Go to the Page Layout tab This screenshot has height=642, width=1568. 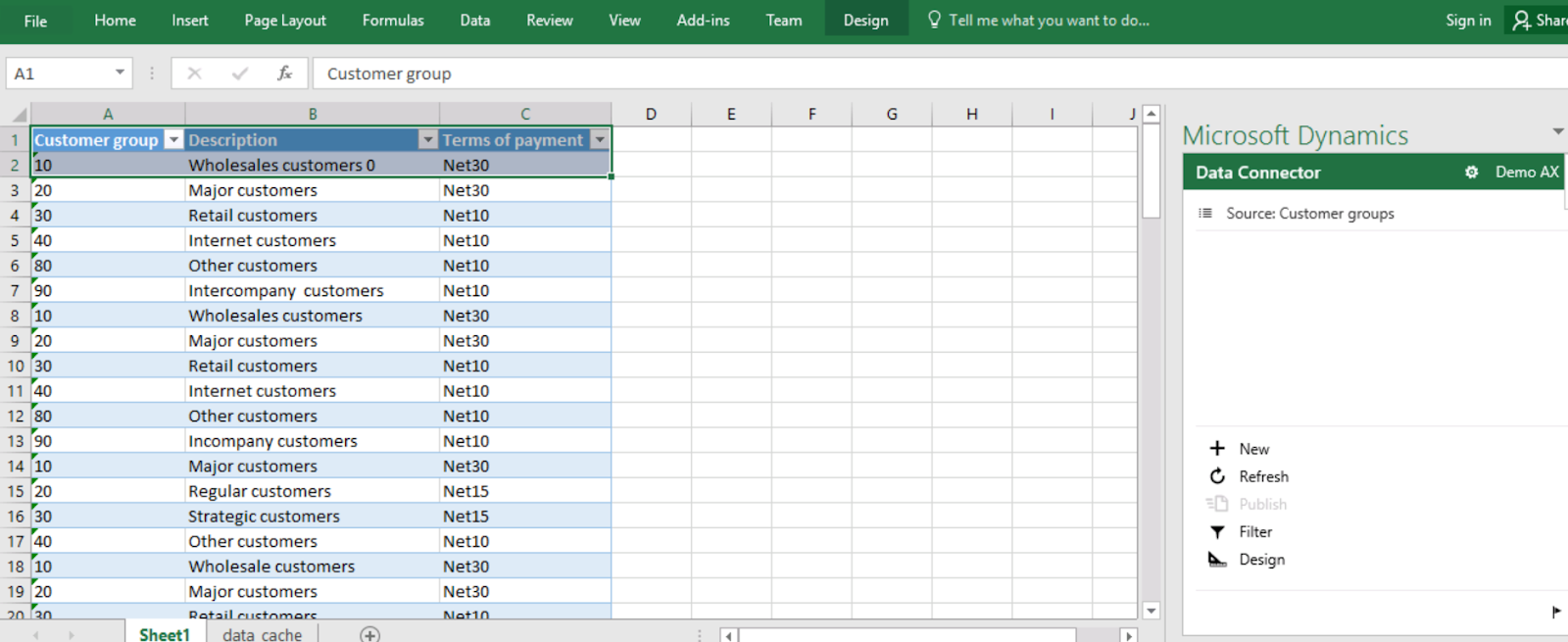point(285,21)
